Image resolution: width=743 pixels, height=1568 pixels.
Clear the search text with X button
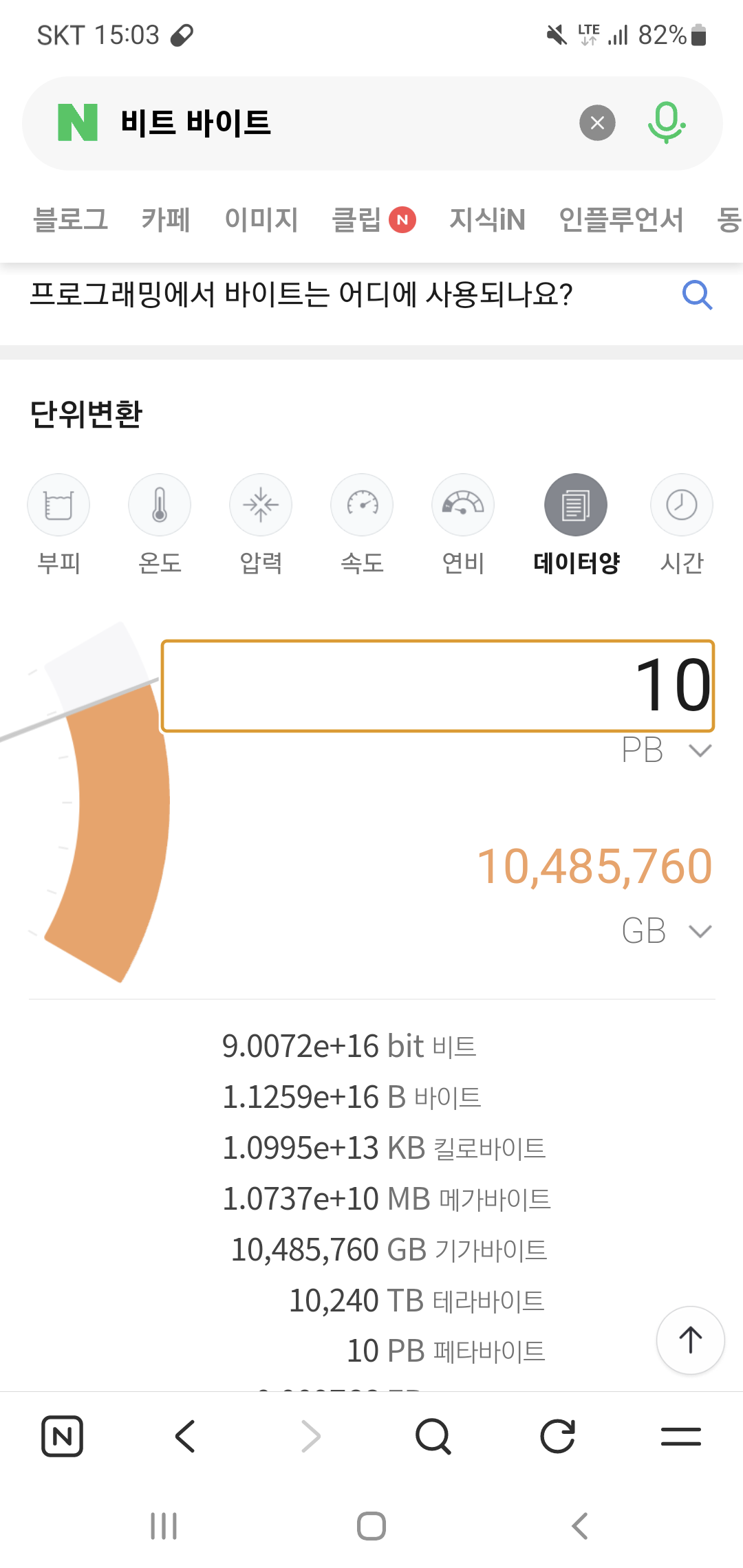point(597,123)
